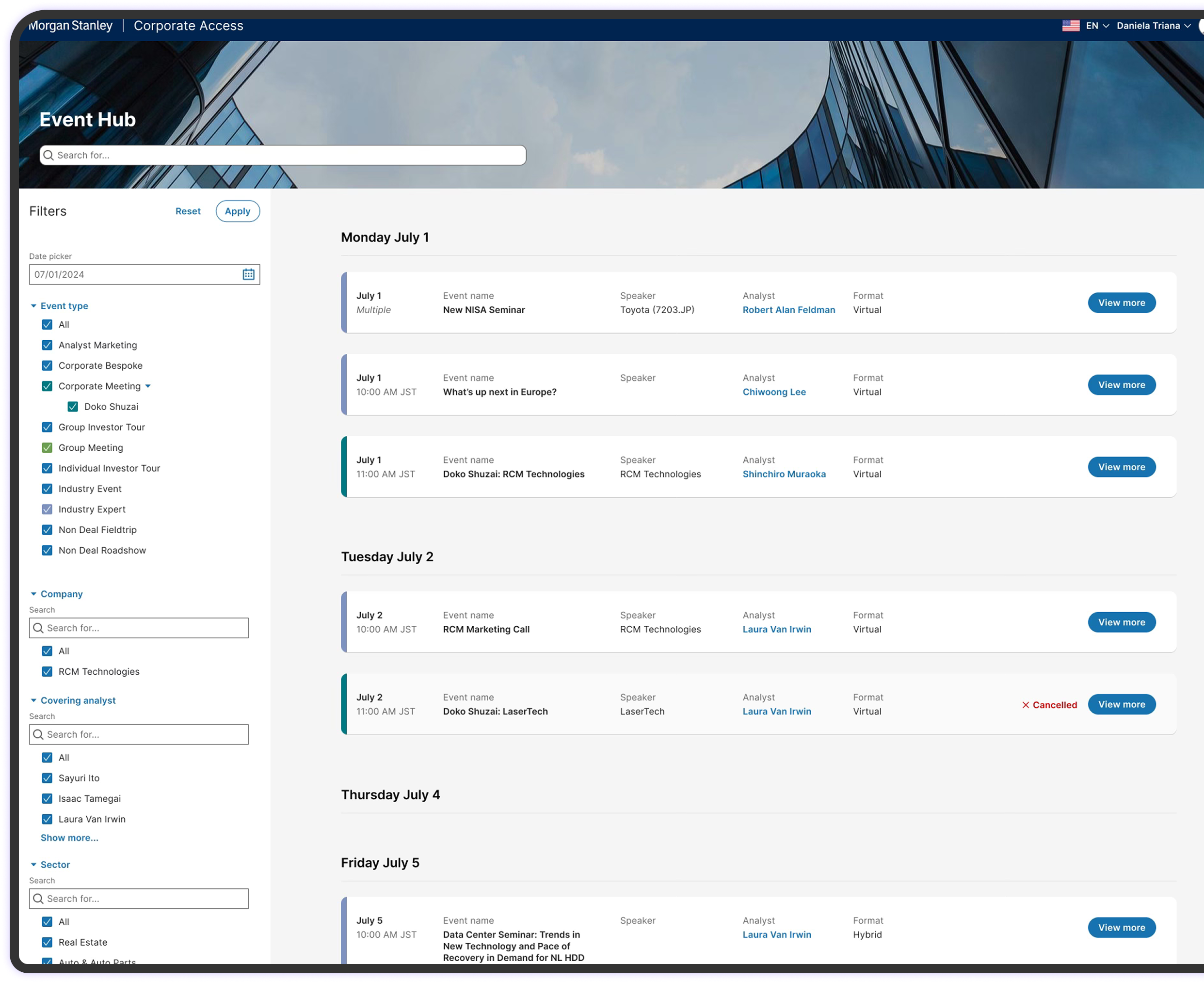Click the Sector search magnifier icon

[38, 898]
